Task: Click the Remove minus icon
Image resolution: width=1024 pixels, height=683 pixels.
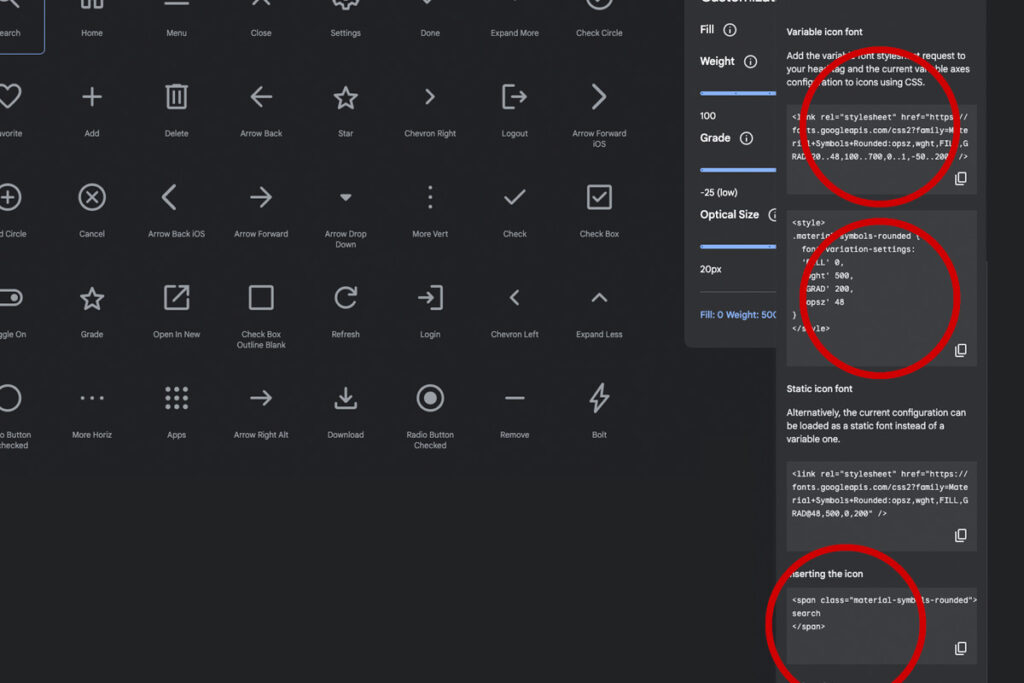Action: click(x=515, y=398)
